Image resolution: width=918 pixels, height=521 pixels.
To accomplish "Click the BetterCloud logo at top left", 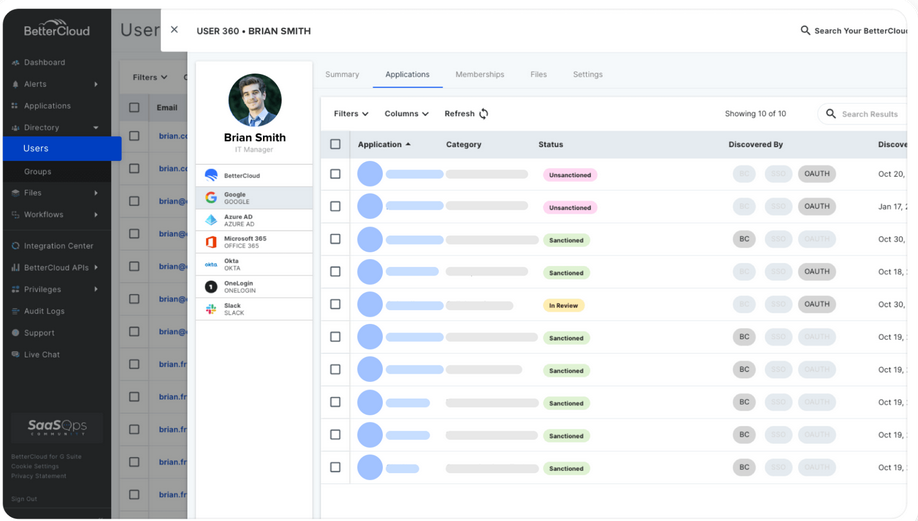I will pos(56,29).
